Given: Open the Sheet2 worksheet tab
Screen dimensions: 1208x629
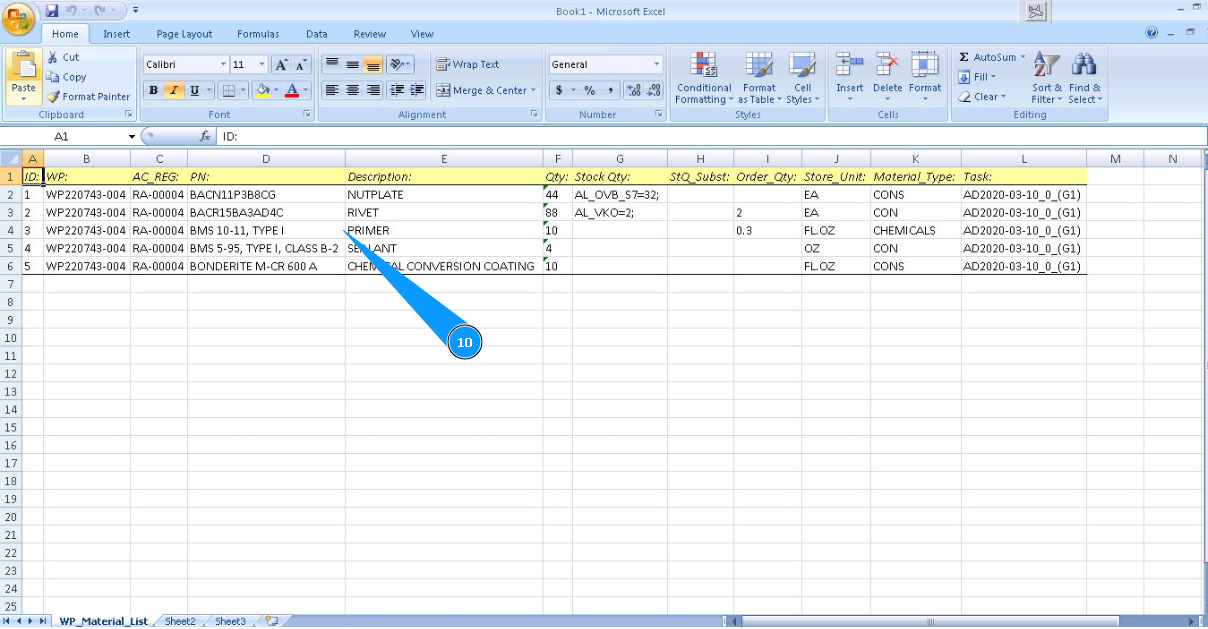Looking at the screenshot, I should 180,621.
